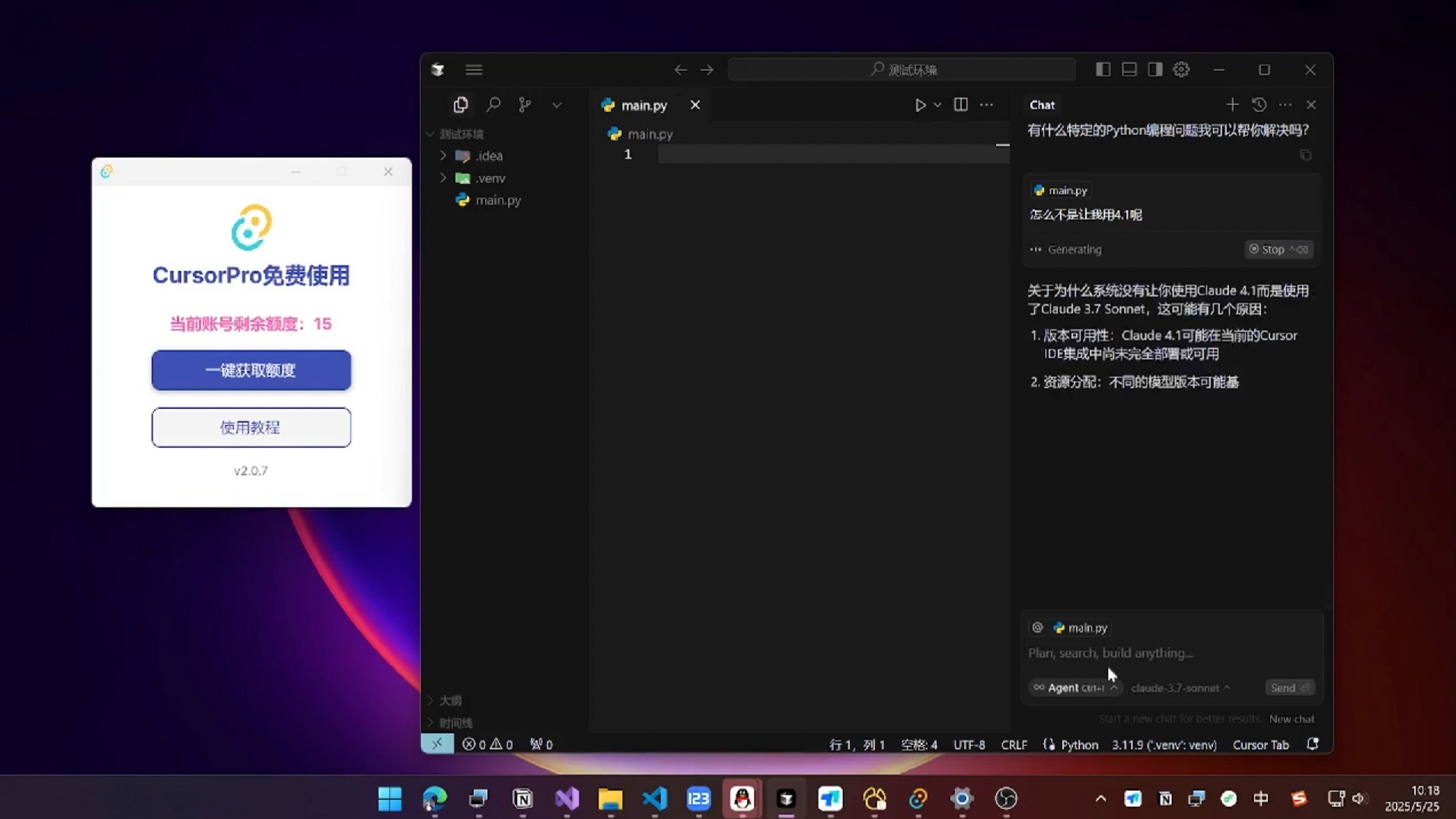This screenshot has width=1456, height=819.
Task: Open notifications bell in status bar
Action: [x=1312, y=744]
